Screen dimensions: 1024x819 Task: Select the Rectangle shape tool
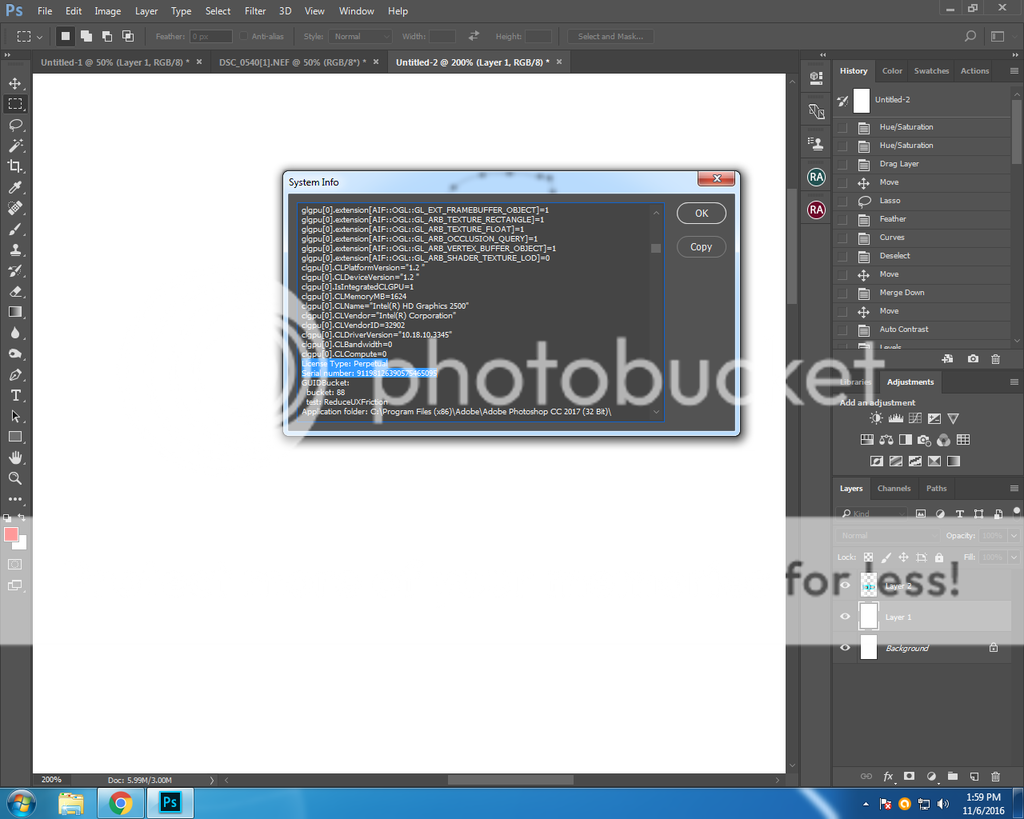point(15,437)
